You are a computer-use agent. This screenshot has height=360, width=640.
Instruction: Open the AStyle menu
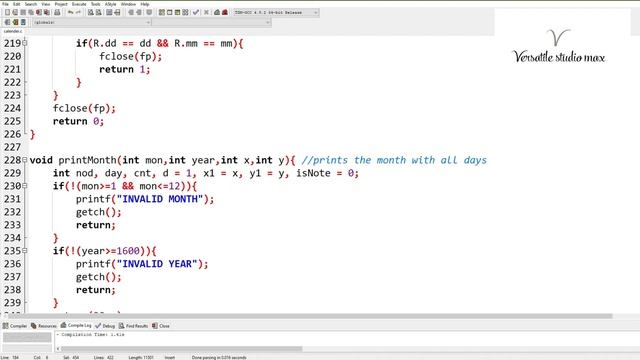111,4
